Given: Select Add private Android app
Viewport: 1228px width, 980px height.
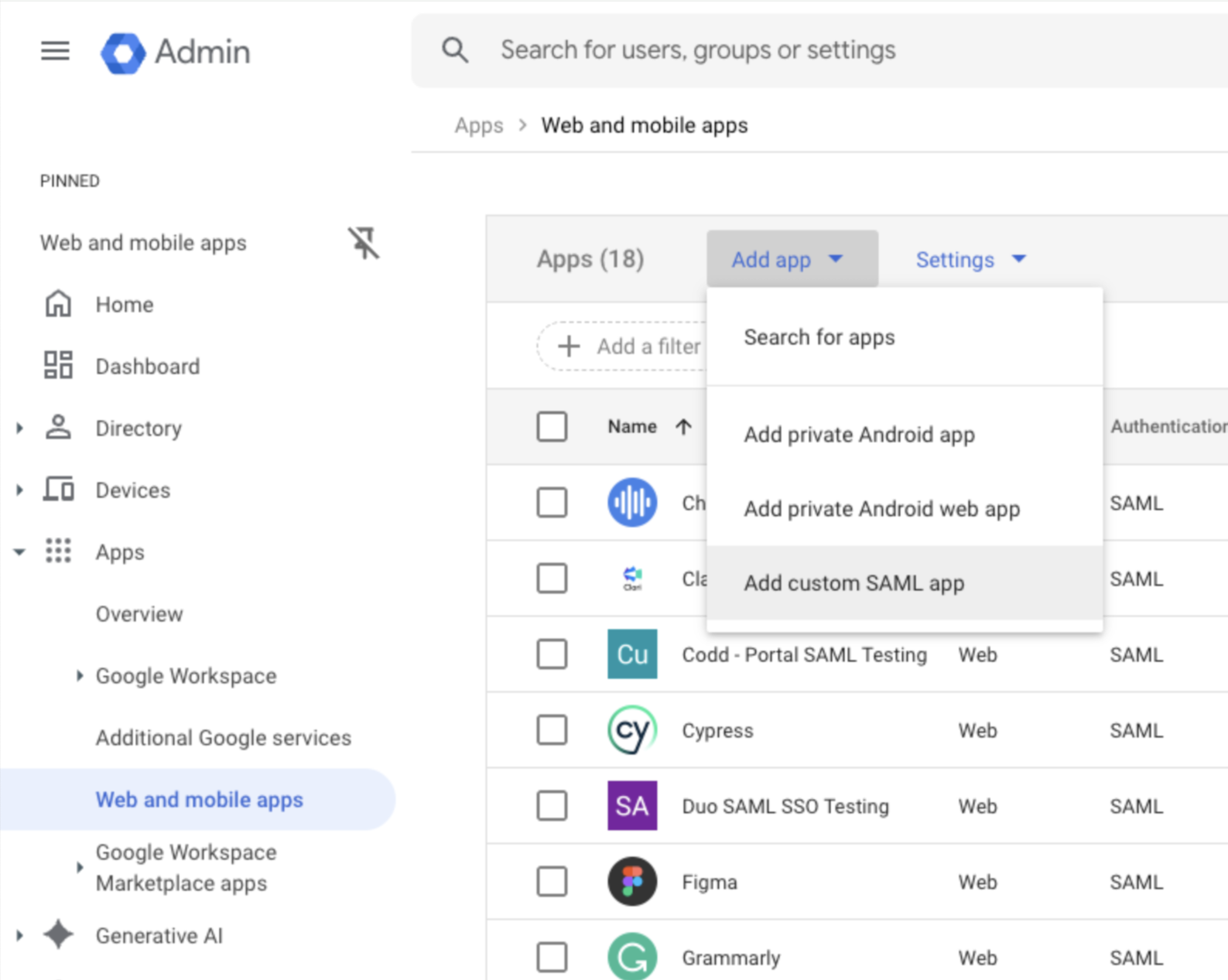Looking at the screenshot, I should [x=905, y=435].
